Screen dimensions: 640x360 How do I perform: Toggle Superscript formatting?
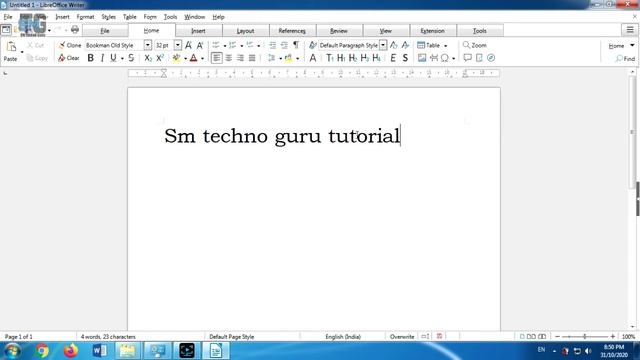pos(160,58)
